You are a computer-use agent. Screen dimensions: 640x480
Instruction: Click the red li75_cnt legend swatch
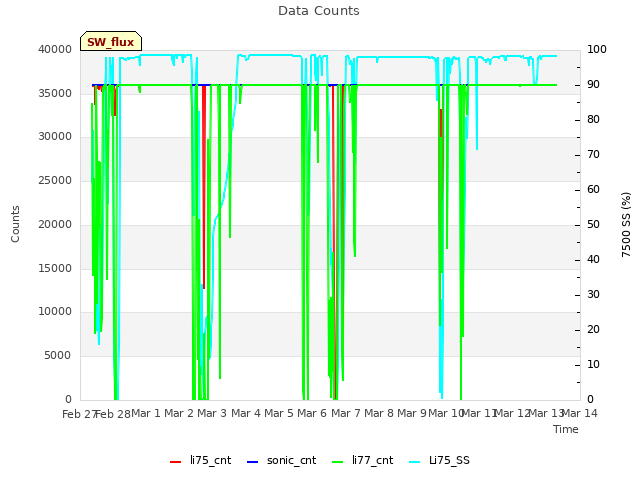point(176,462)
